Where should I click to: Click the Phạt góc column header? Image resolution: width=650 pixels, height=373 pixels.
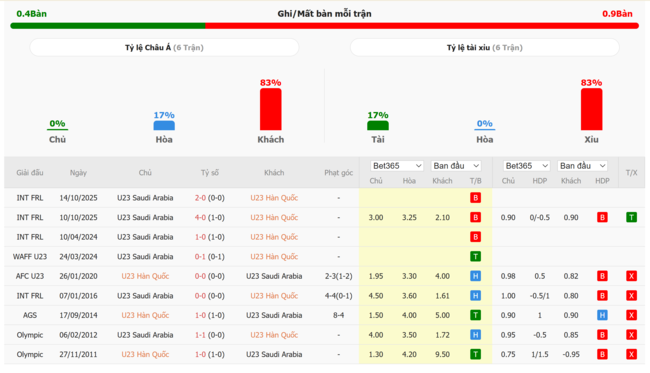(339, 173)
